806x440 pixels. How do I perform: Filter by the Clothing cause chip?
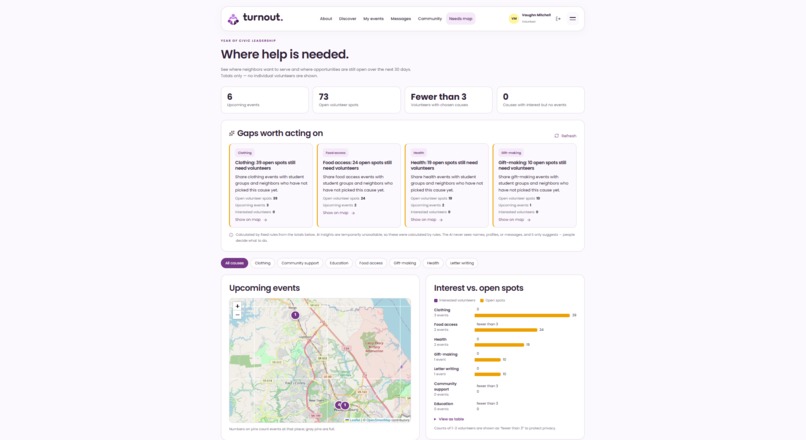[263, 263]
